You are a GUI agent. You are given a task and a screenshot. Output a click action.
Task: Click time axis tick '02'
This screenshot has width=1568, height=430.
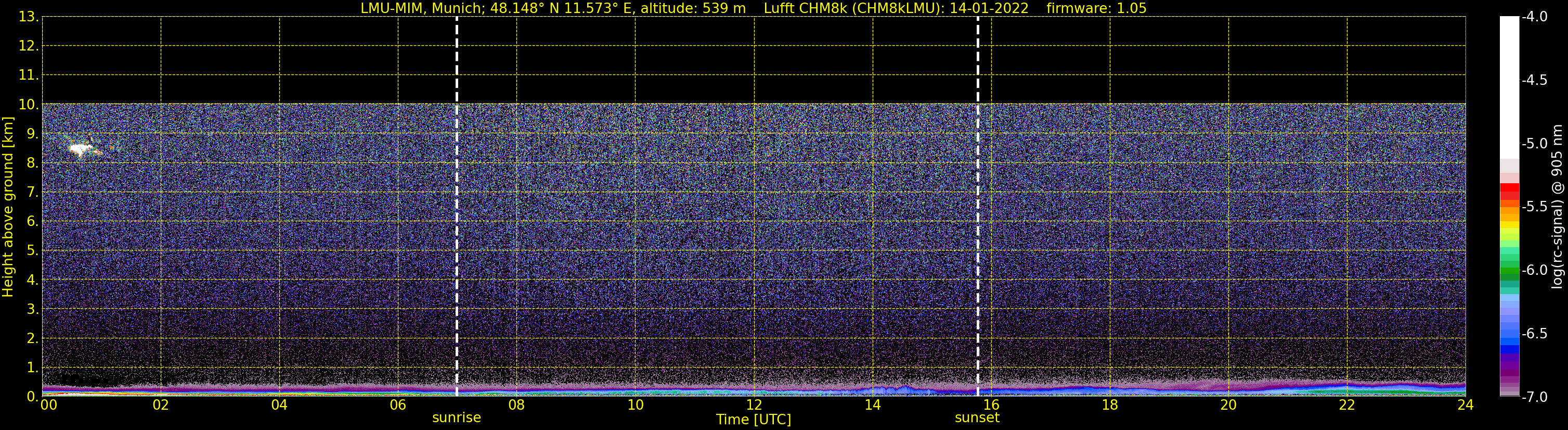coord(161,405)
